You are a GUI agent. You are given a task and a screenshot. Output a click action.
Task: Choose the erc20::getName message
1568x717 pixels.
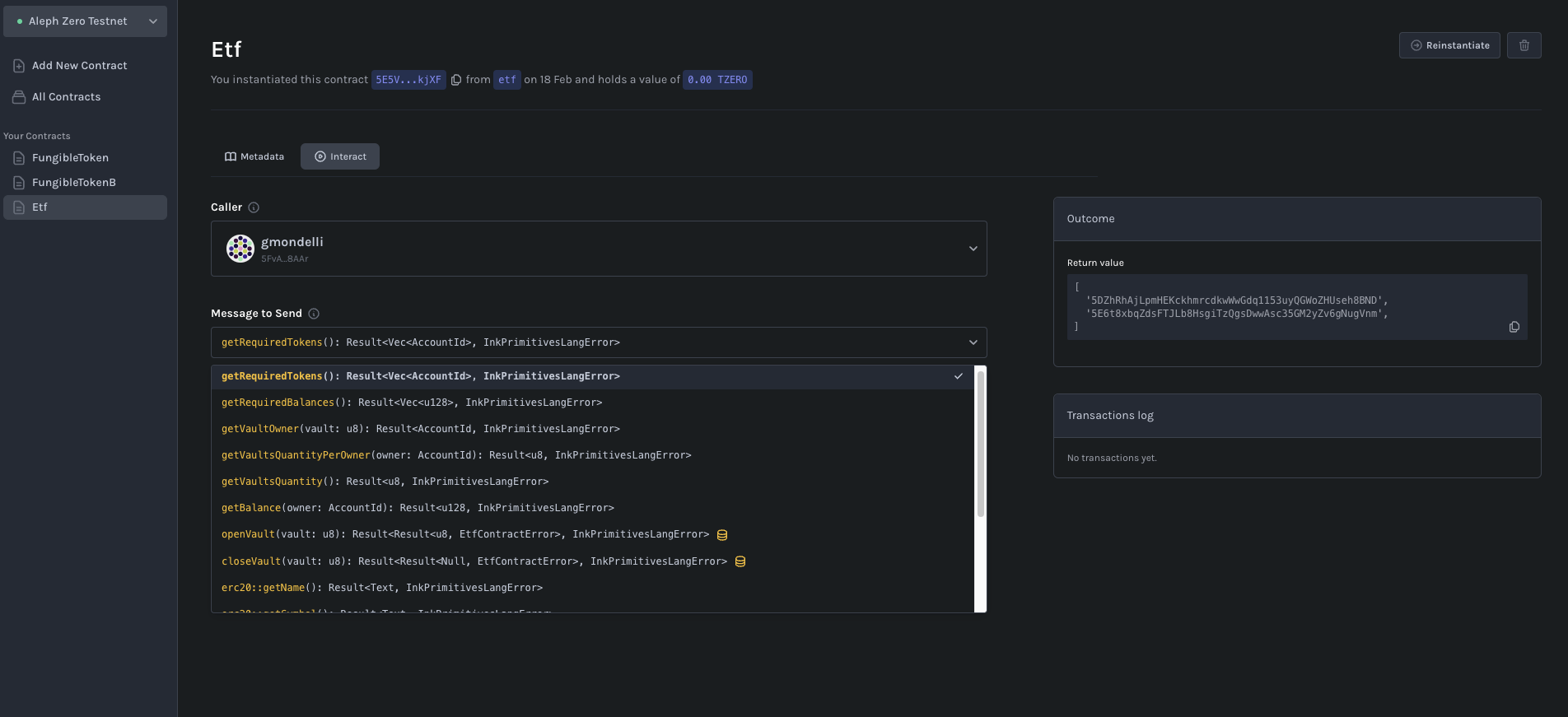(x=593, y=588)
